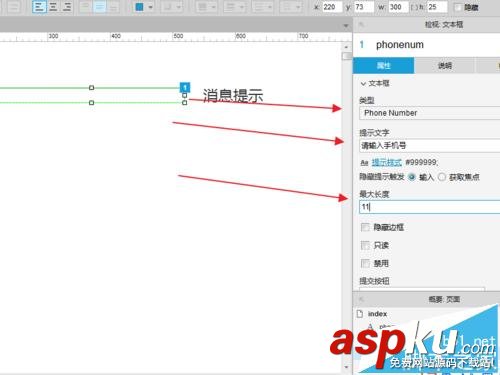The width and height of the screenshot is (500, 375).
Task: Select the 消息提示 label on canvas
Action: [x=233, y=96]
